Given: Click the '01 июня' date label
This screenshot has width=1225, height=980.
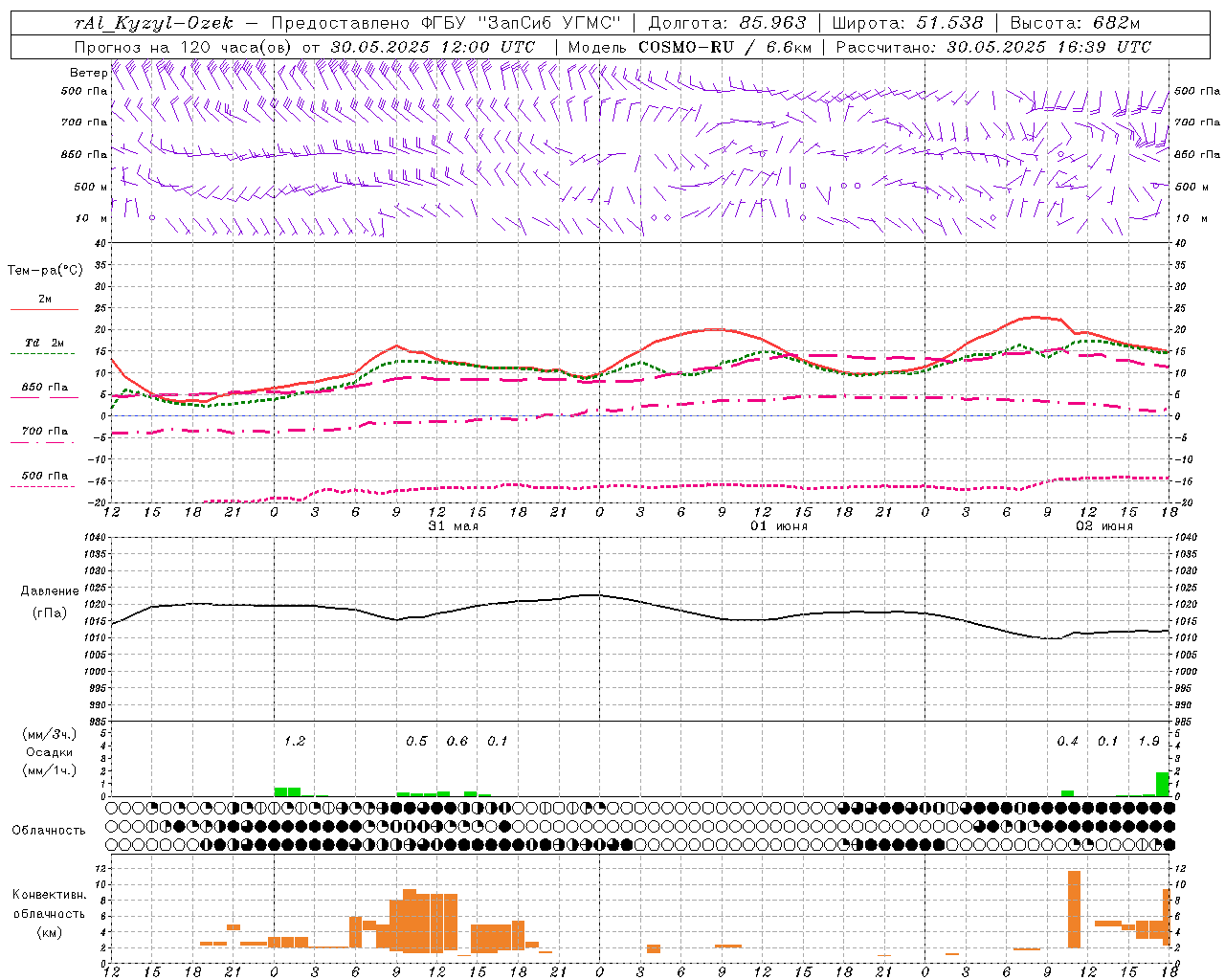Looking at the screenshot, I should point(779,526).
